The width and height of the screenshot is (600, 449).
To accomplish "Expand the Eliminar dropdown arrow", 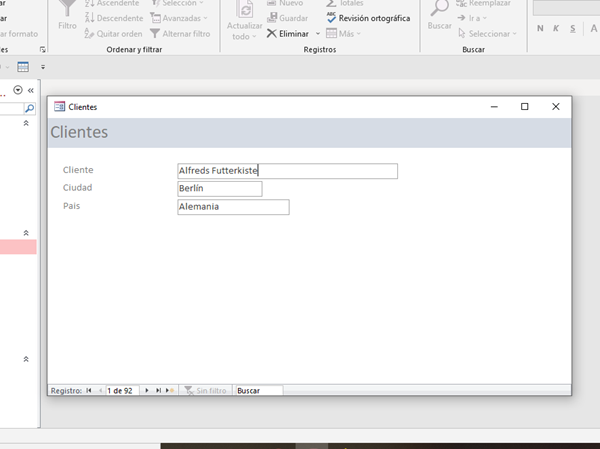I will point(318,34).
